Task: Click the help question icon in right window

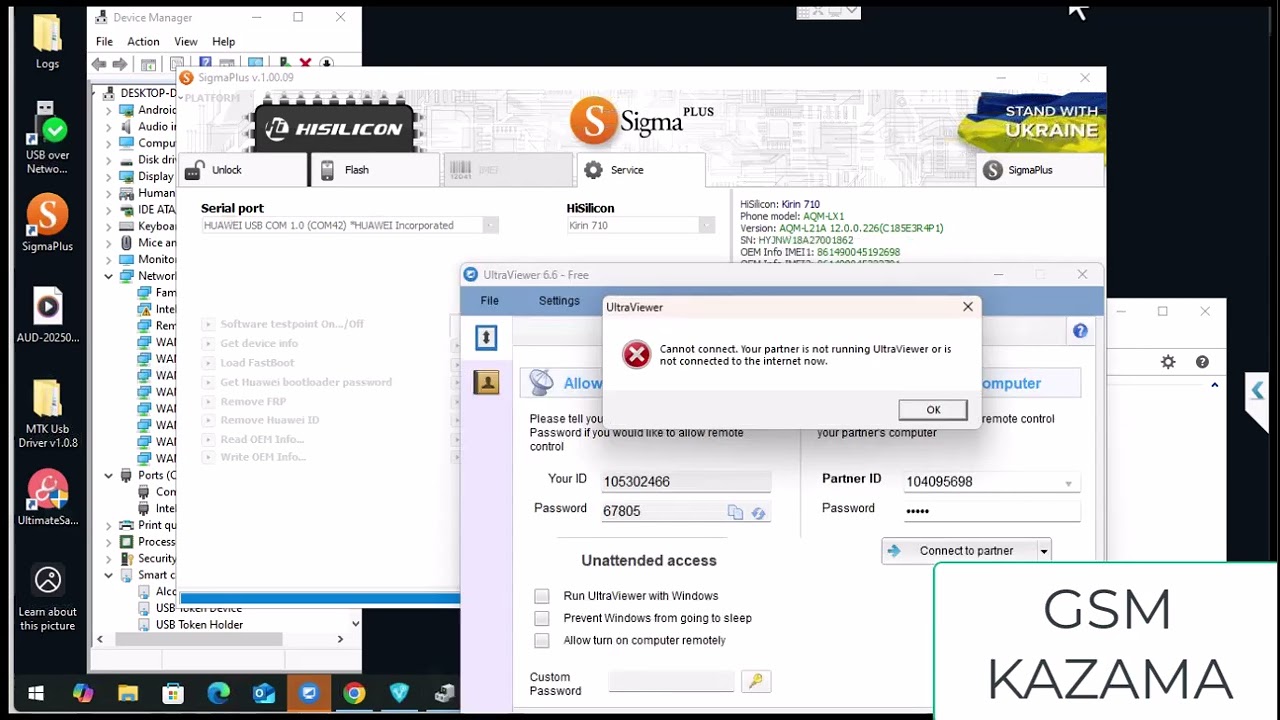Action: tap(1202, 362)
